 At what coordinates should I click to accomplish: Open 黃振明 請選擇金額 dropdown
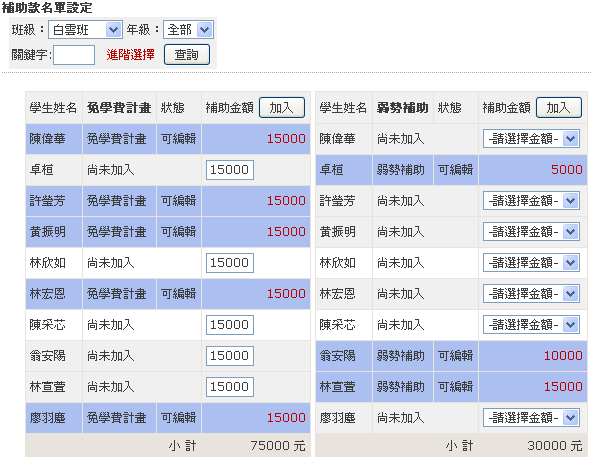[531, 232]
